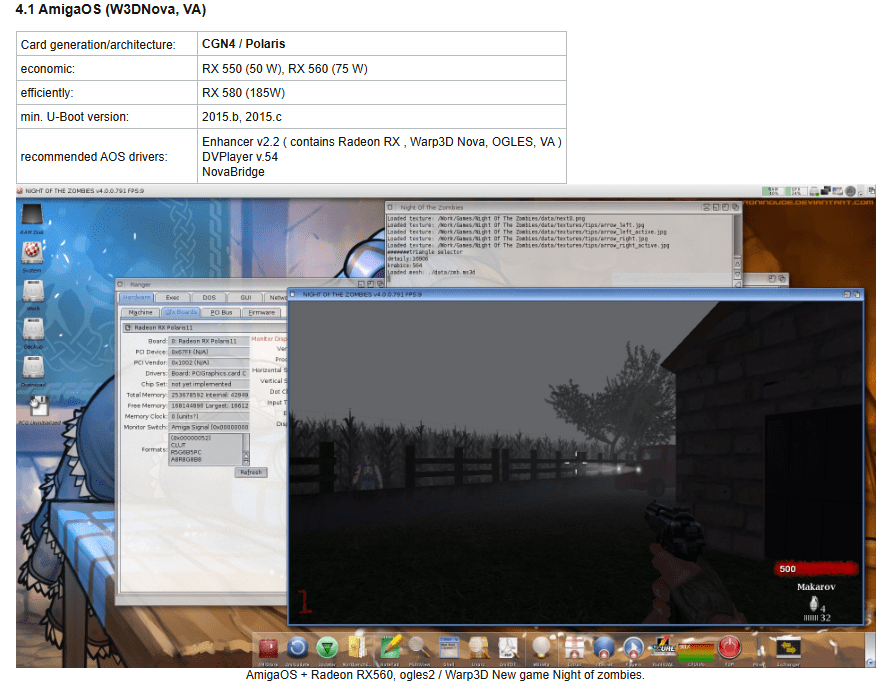
Task: Switch to the DOS tab in Ranger
Action: tap(209, 297)
